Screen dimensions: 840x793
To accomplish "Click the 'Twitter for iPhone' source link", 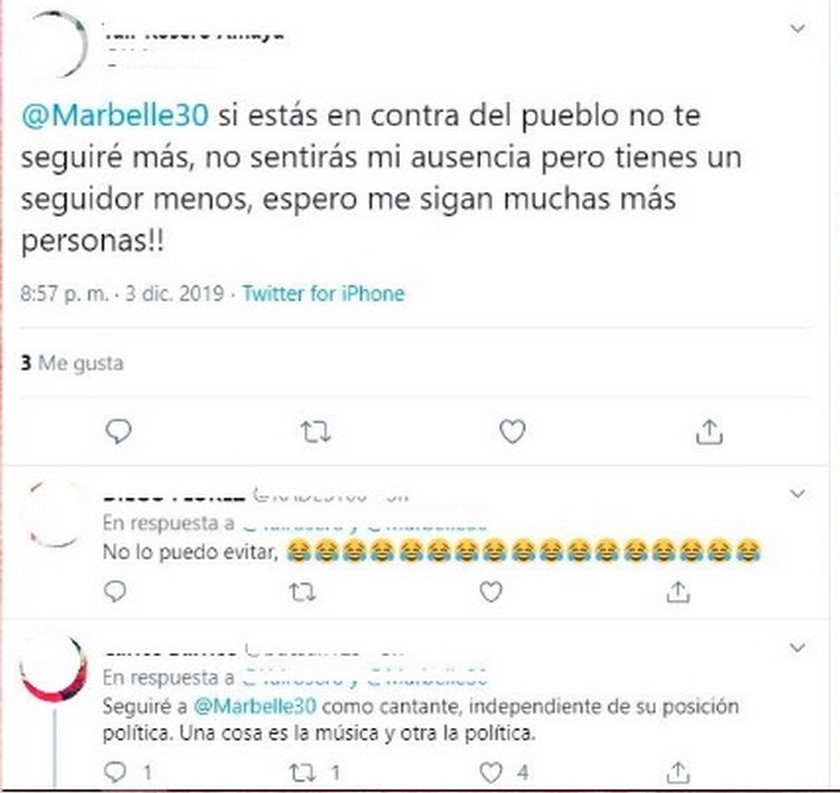I will [324, 294].
